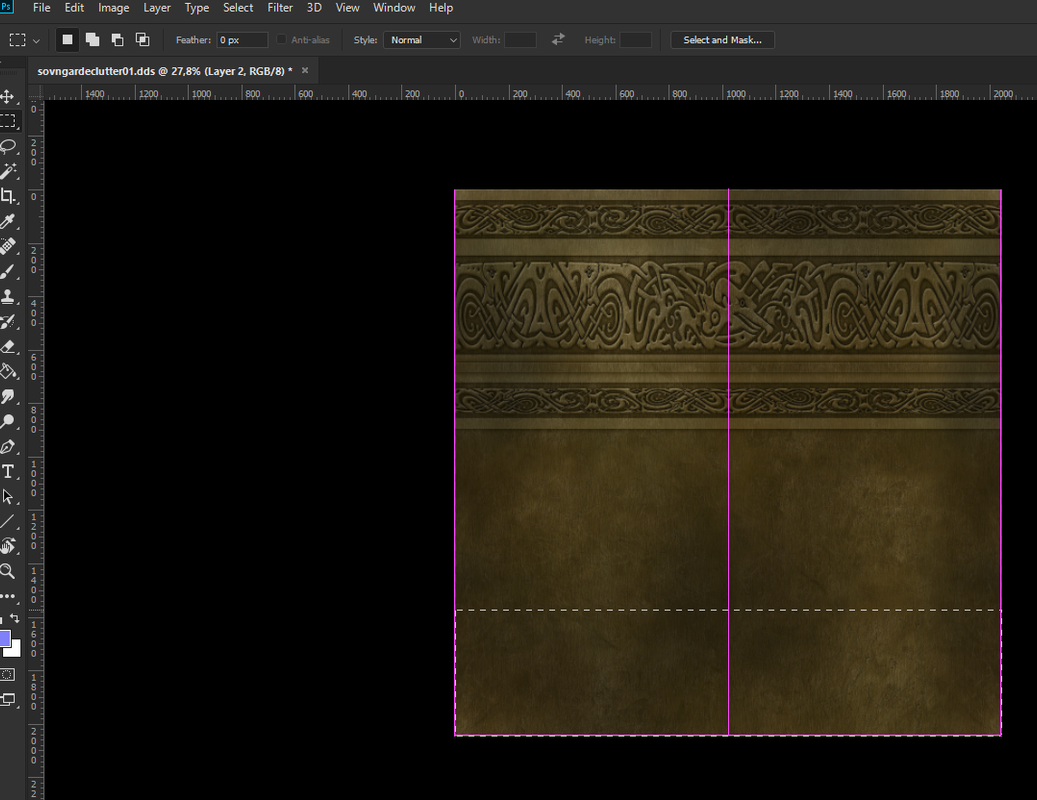Click the Feather value field
This screenshot has height=800, width=1037.
coord(243,40)
